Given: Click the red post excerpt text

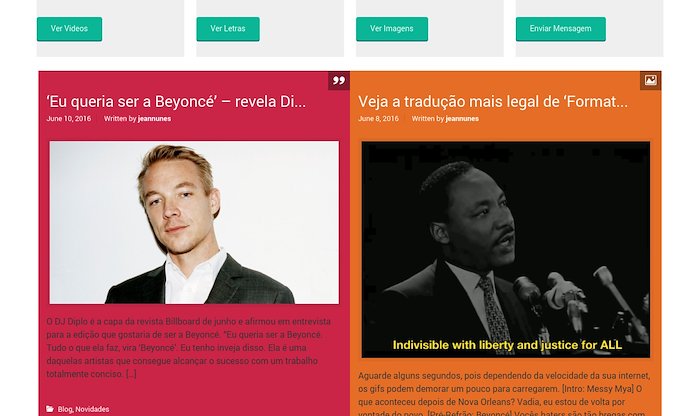Looking at the screenshot, I should tap(189, 348).
